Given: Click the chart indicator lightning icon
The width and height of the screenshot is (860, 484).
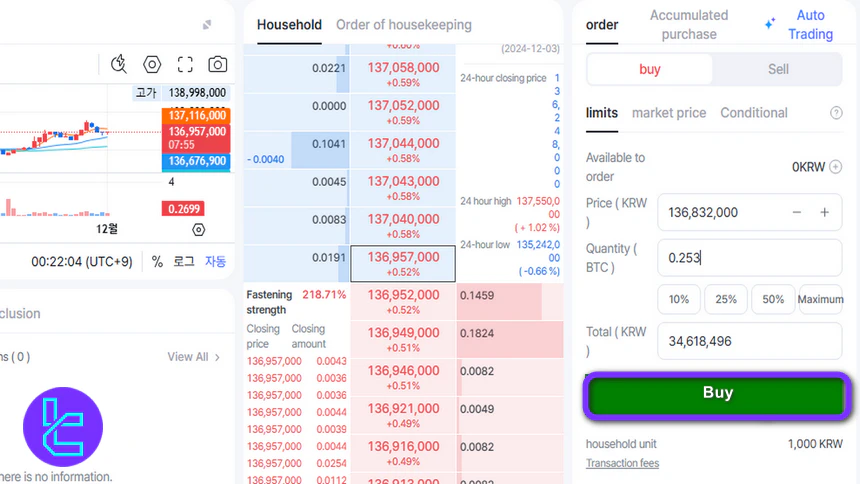Looking at the screenshot, I should tap(118, 64).
